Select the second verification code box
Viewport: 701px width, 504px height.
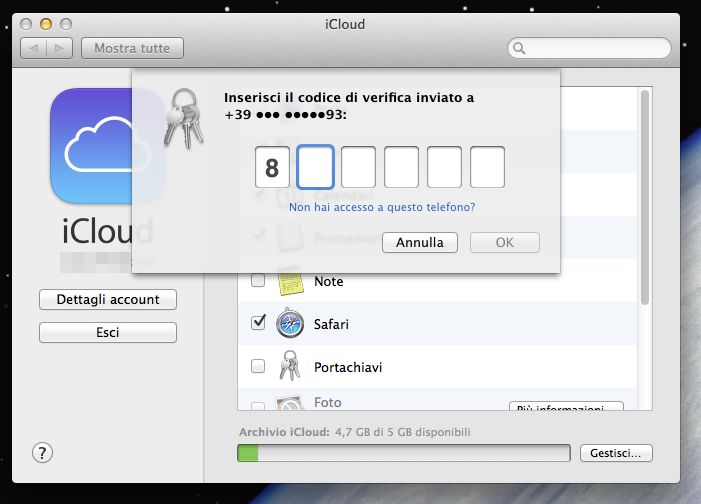[x=315, y=167]
